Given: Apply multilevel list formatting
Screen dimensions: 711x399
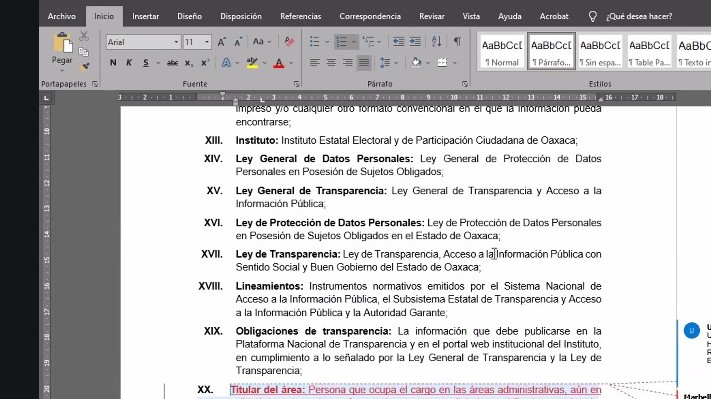Looking at the screenshot, I should click(x=369, y=42).
